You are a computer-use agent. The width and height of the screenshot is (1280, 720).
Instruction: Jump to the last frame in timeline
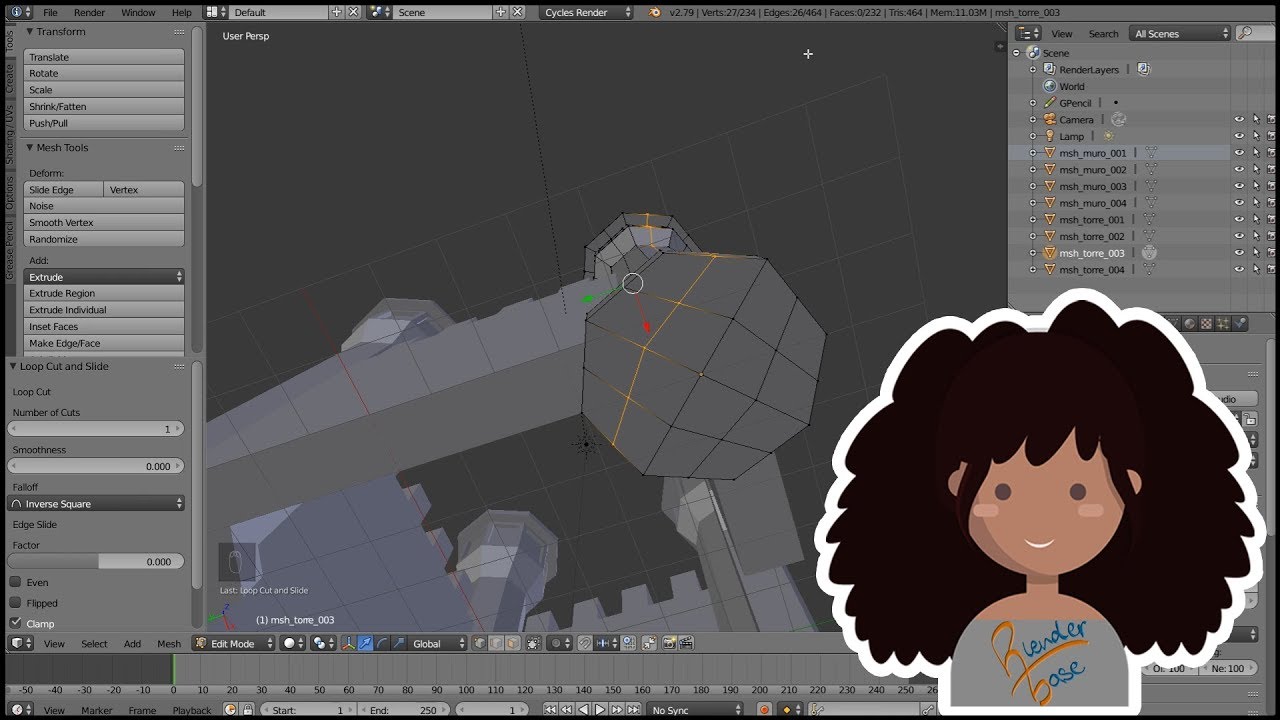coord(633,710)
